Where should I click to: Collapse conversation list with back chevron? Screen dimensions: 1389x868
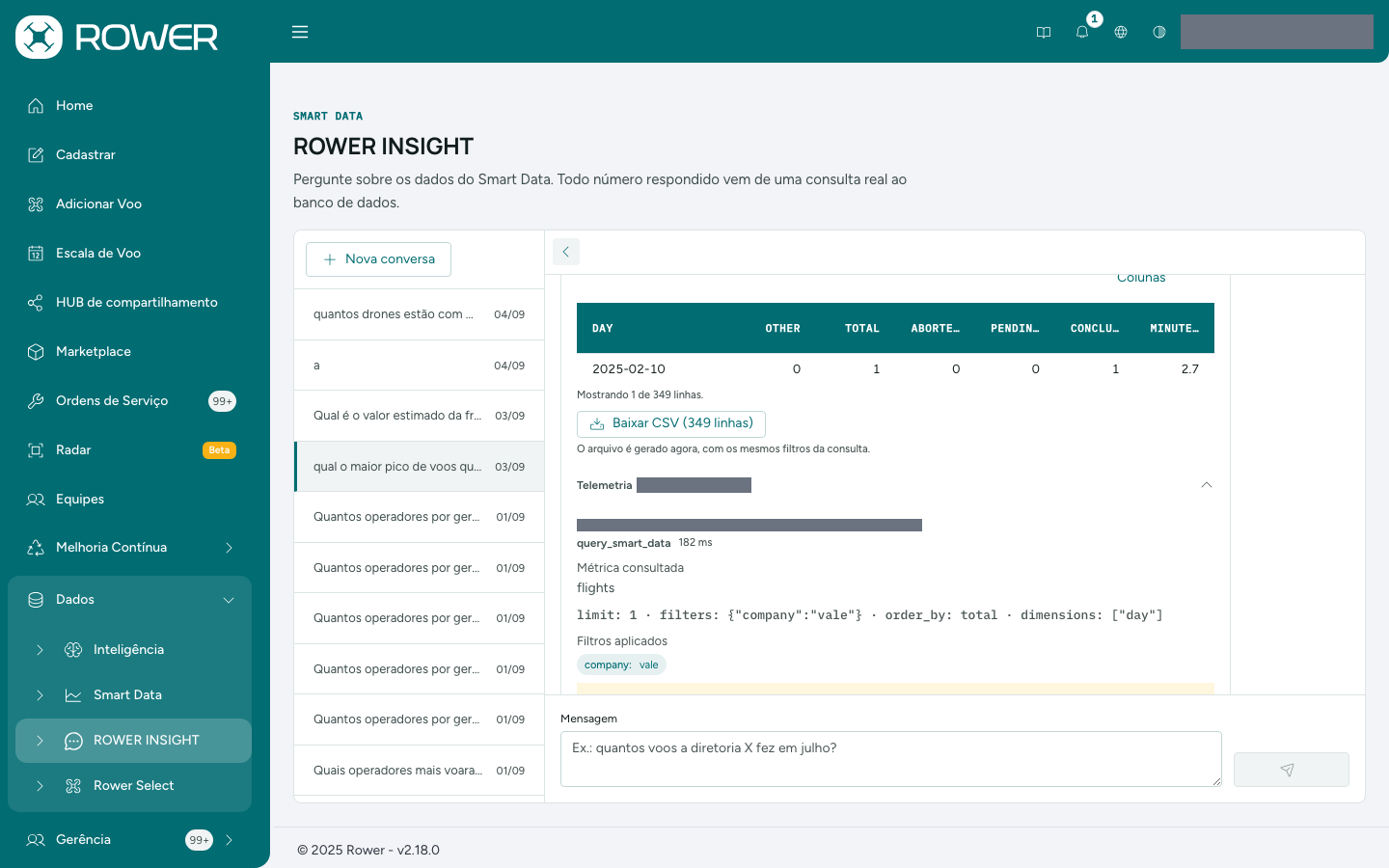566,252
